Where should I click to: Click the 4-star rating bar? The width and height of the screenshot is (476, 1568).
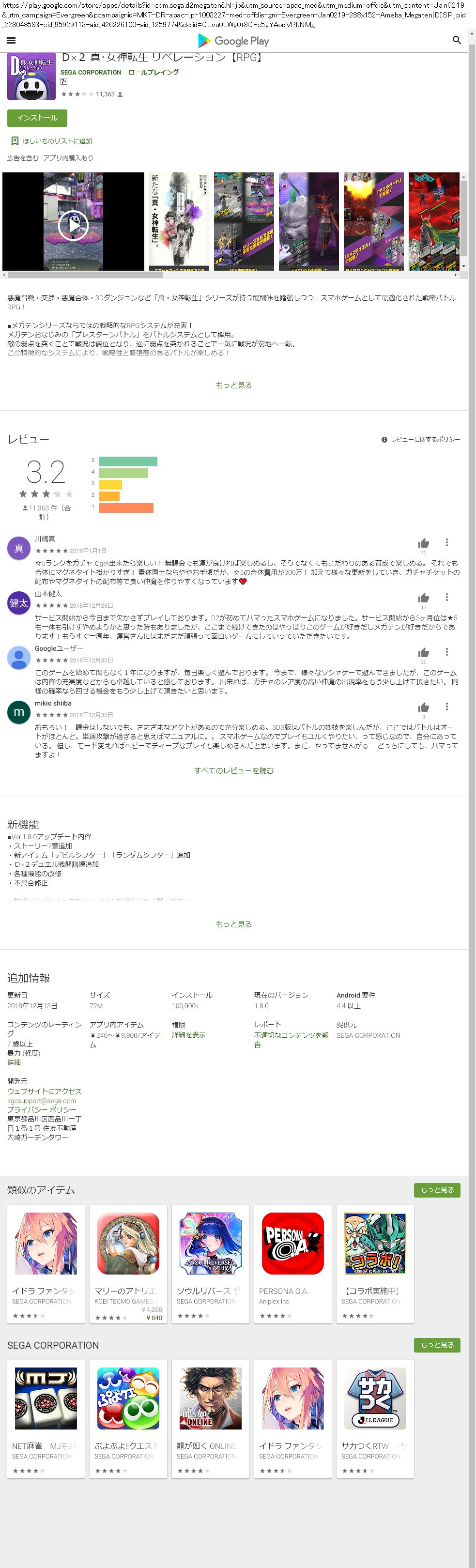pos(123,473)
